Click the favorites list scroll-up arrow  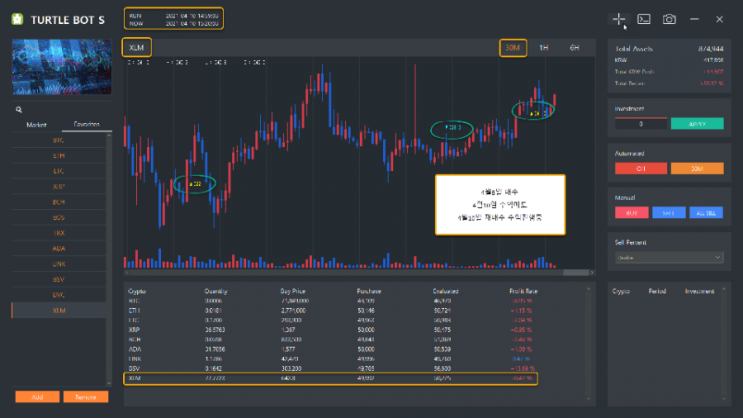109,136
